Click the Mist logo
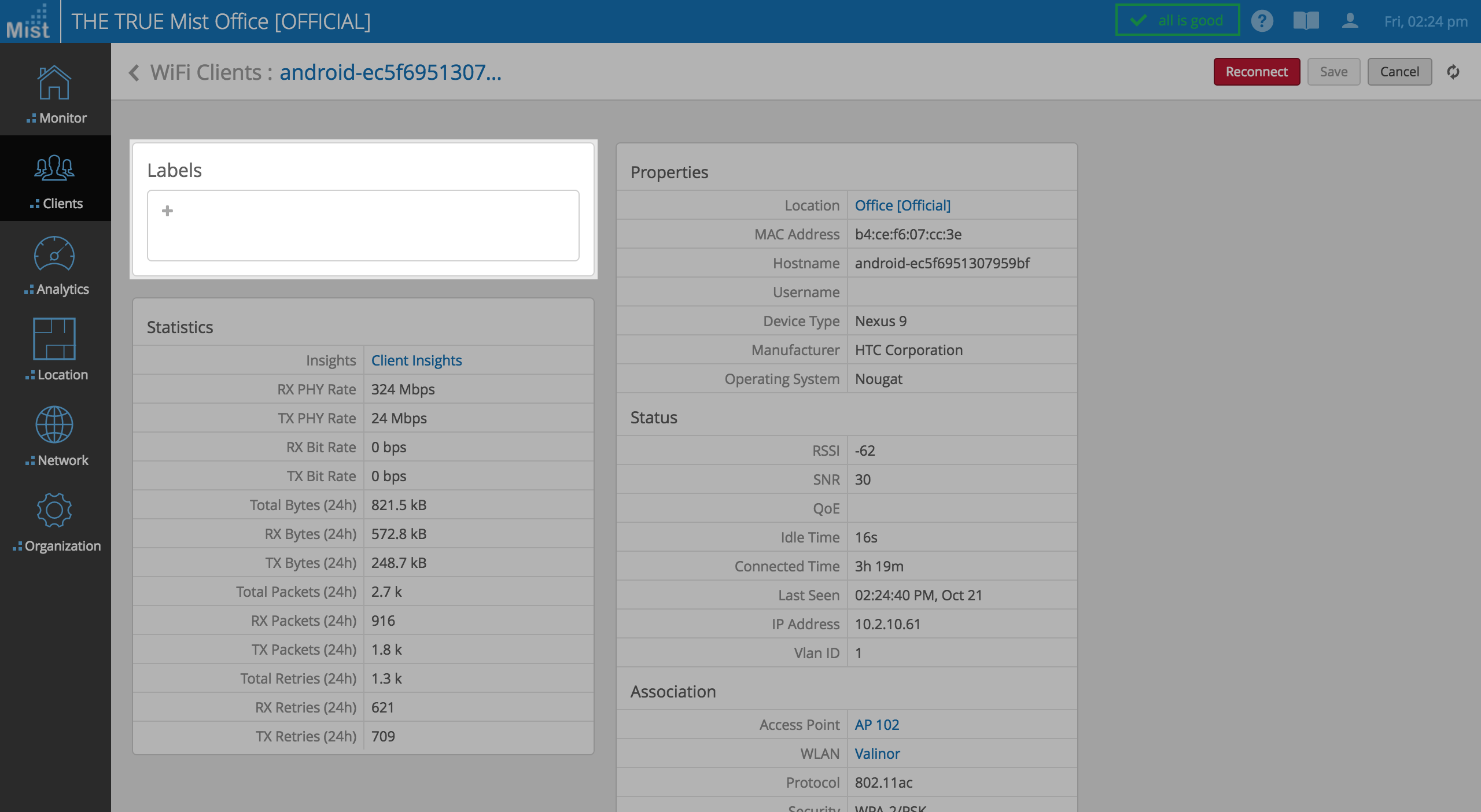The width and height of the screenshot is (1481, 812). click(29, 22)
